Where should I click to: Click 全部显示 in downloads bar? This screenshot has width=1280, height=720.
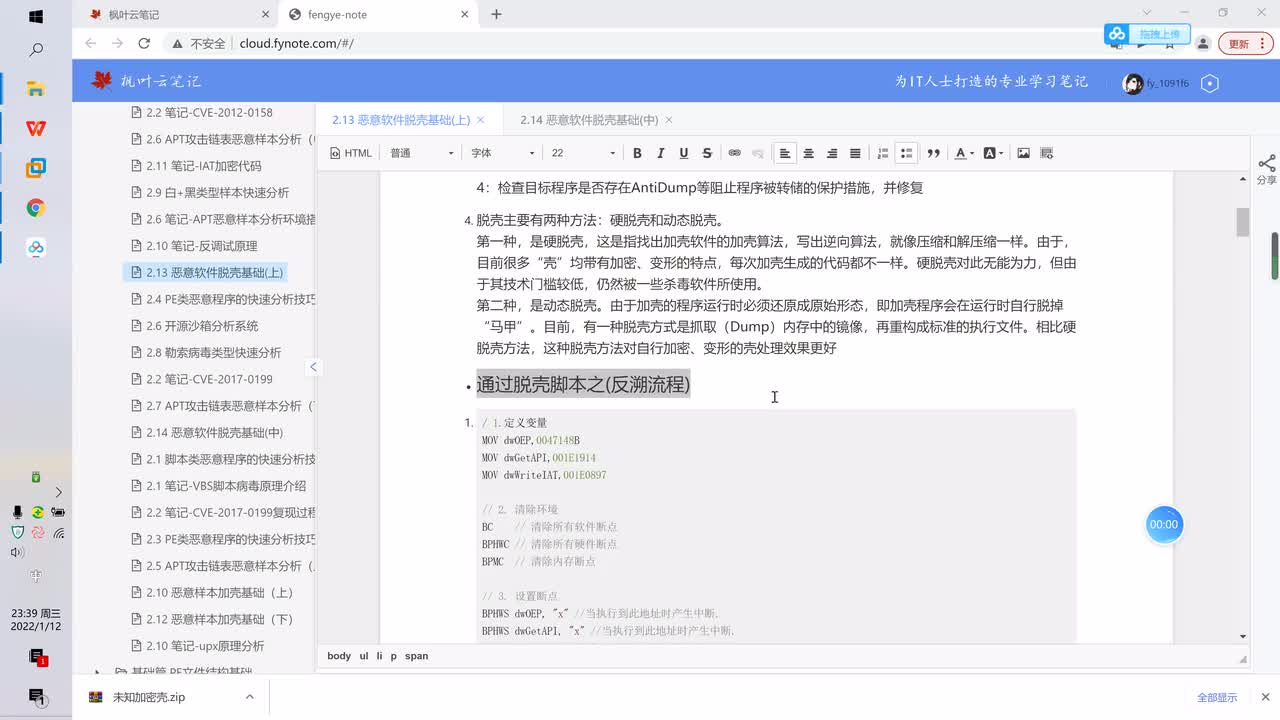[1217, 697]
